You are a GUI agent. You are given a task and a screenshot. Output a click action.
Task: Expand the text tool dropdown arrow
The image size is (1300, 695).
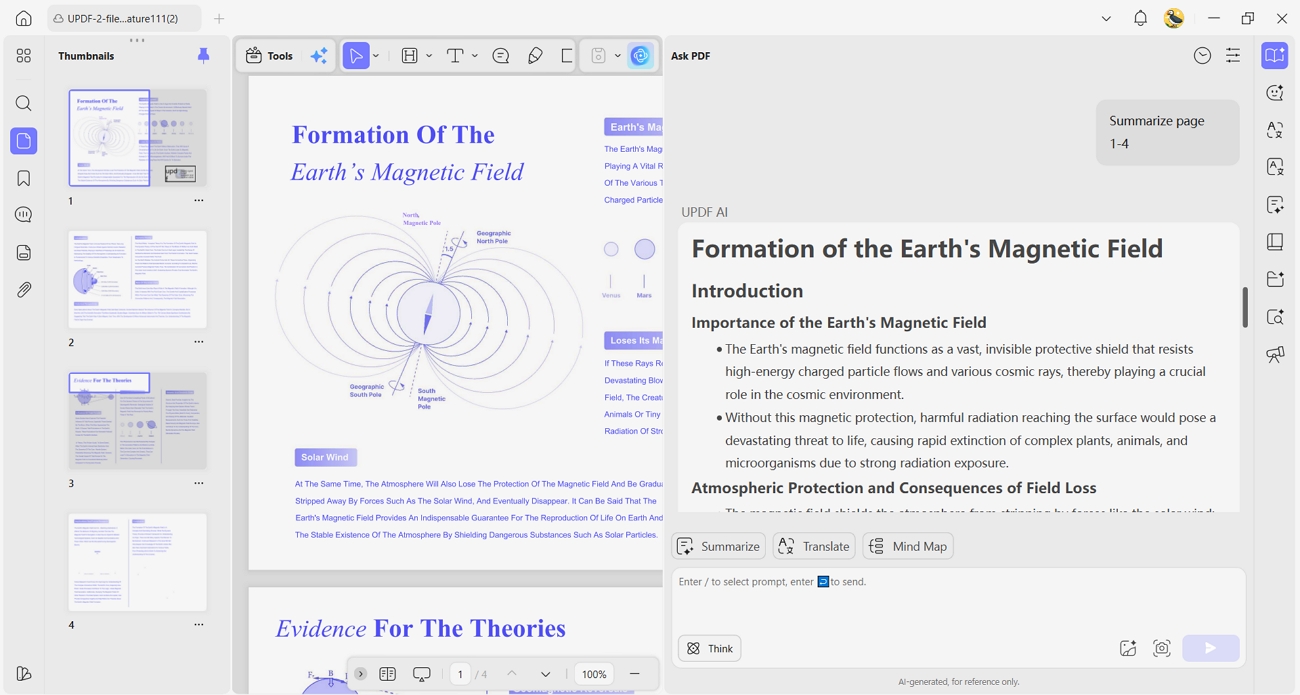coord(475,56)
